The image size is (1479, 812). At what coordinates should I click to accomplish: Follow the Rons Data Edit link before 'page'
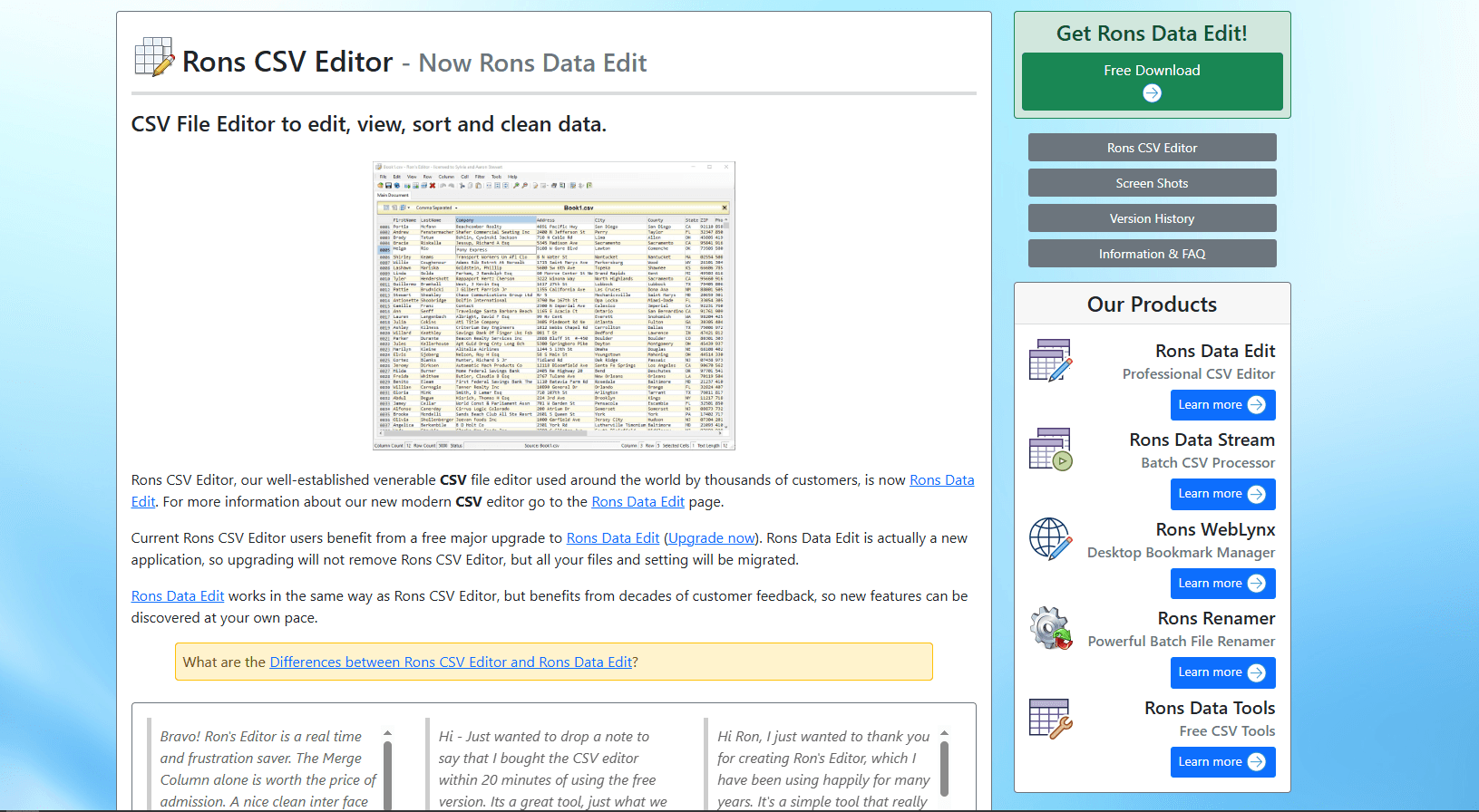[x=637, y=502]
